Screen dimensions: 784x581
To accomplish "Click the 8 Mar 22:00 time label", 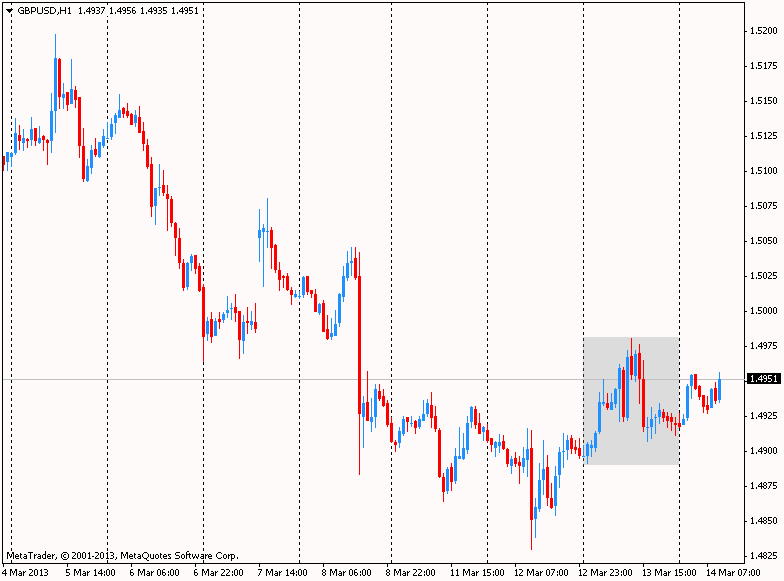I will pos(410,572).
